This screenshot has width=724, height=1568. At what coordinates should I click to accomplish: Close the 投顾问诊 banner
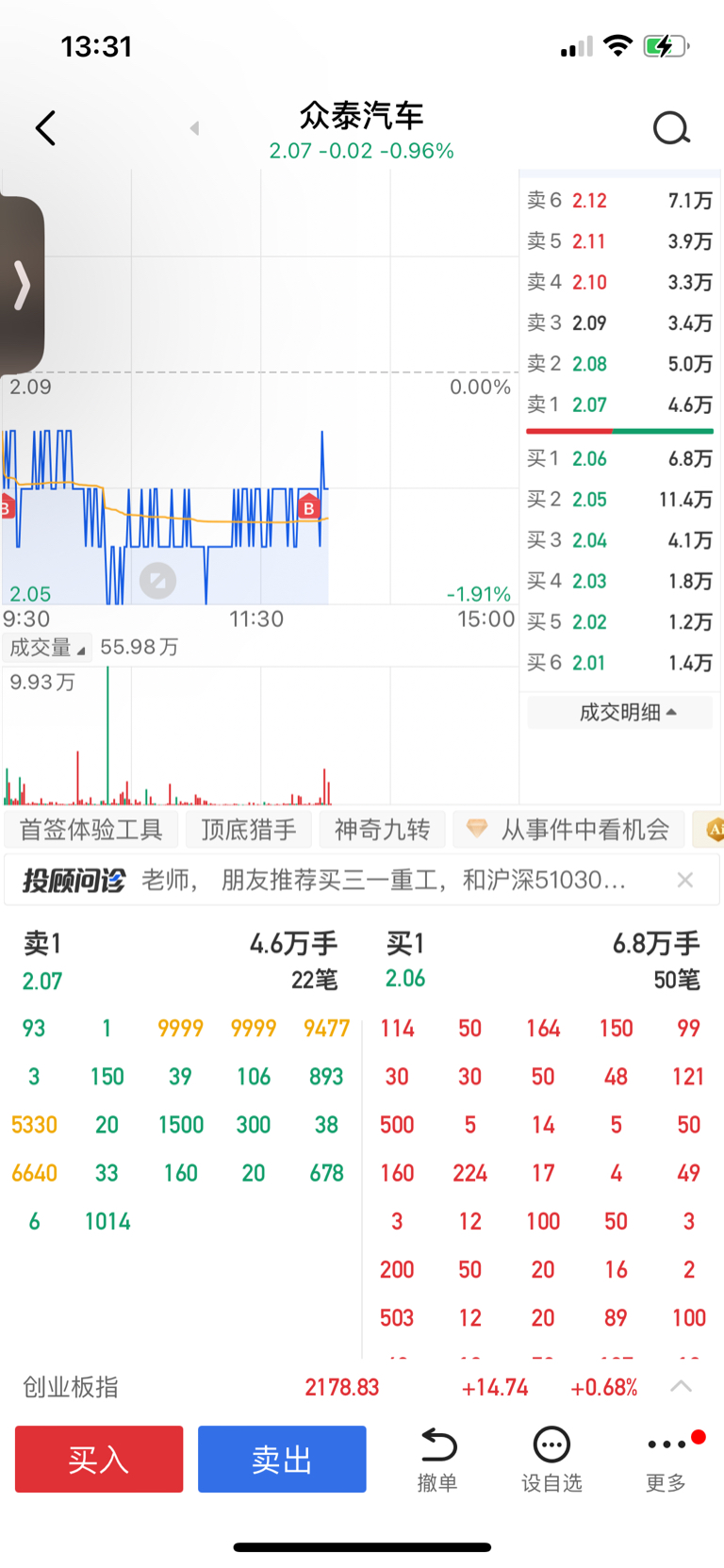coord(685,881)
